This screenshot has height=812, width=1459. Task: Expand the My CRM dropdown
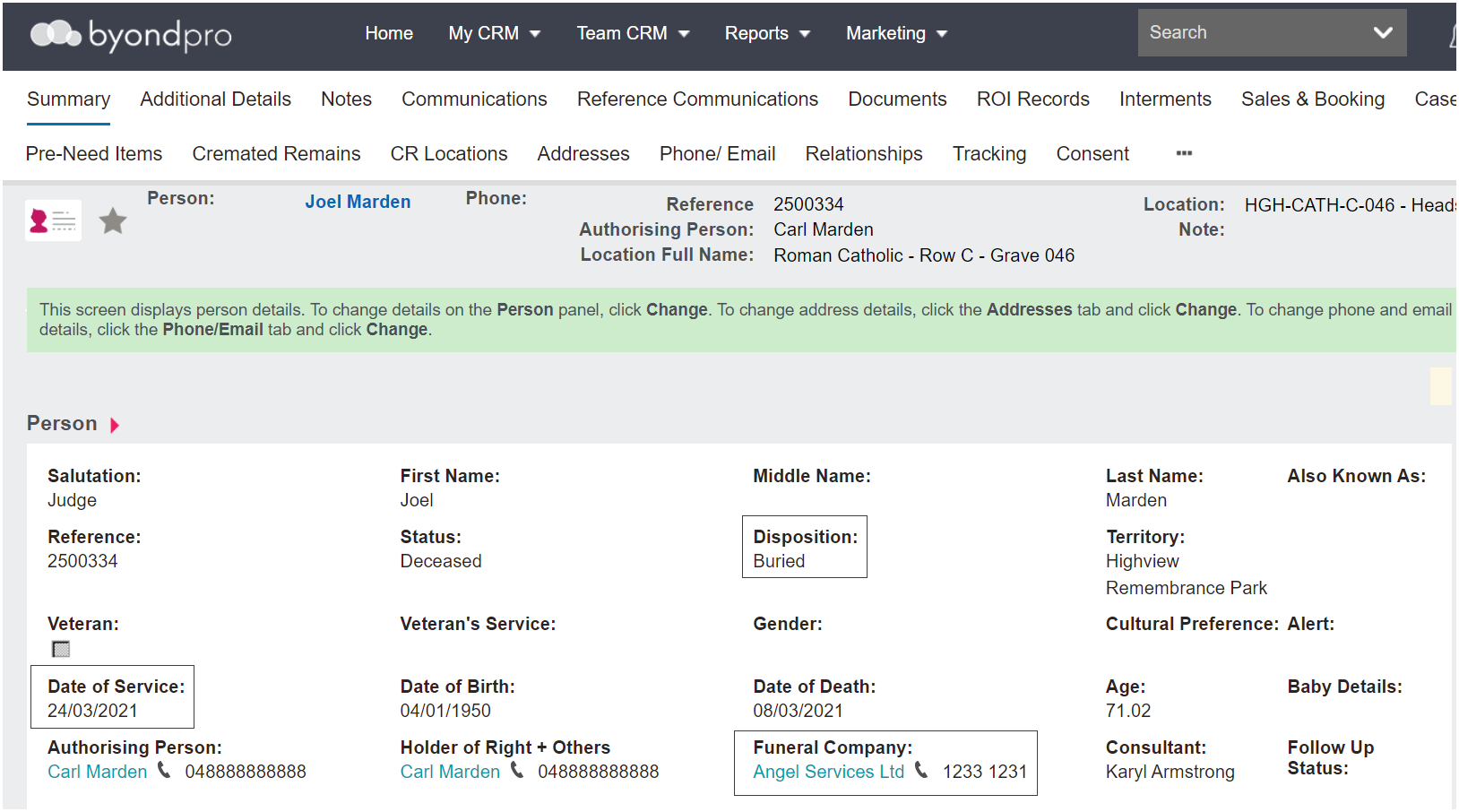pos(495,33)
